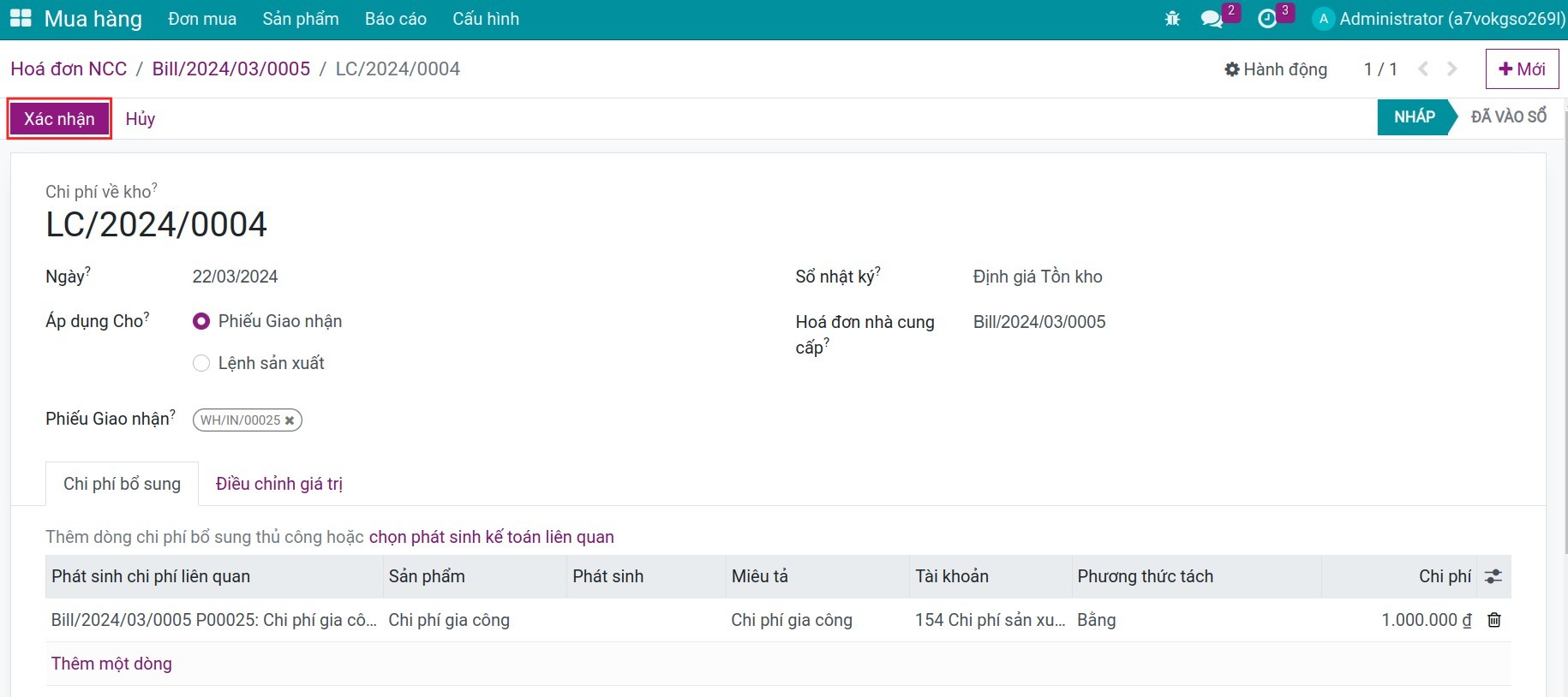1568x697 pixels.
Task: Click the Chi phí gia công product cell
Action: pos(475,620)
